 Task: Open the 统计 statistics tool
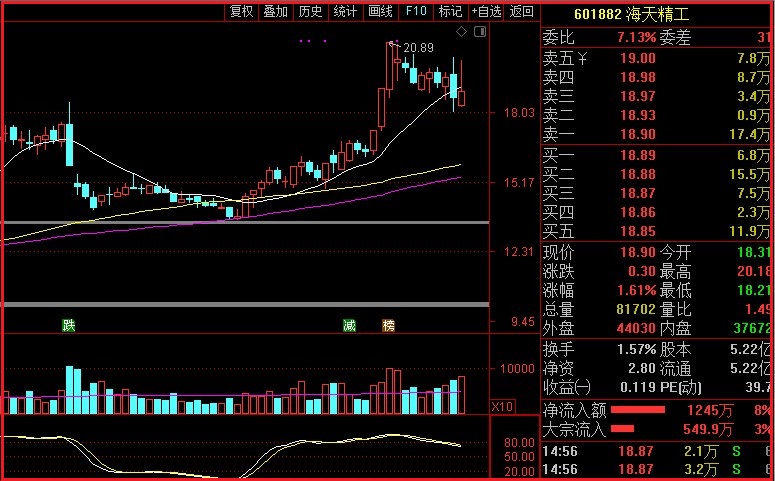tap(345, 11)
